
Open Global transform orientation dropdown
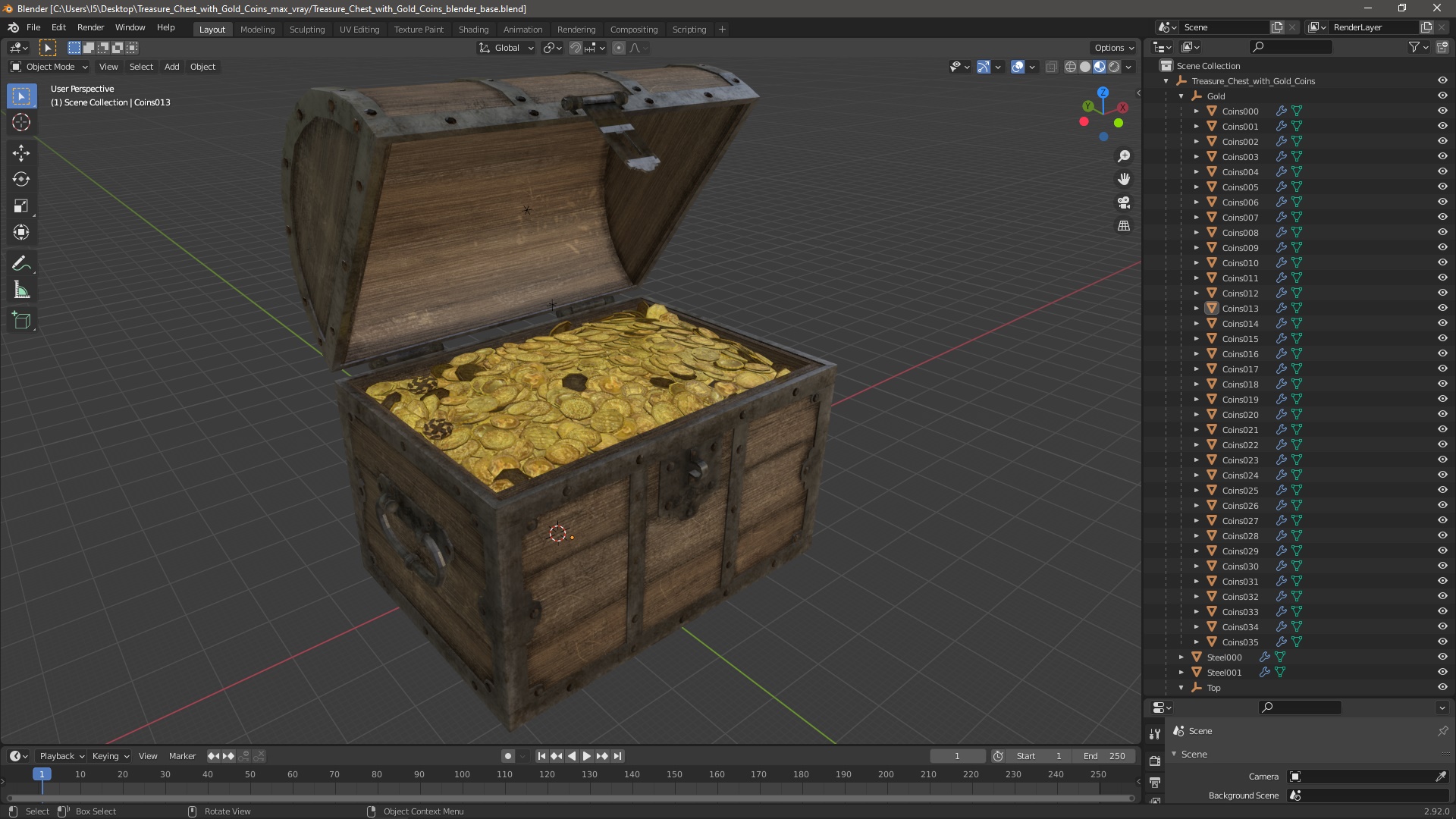coord(506,48)
